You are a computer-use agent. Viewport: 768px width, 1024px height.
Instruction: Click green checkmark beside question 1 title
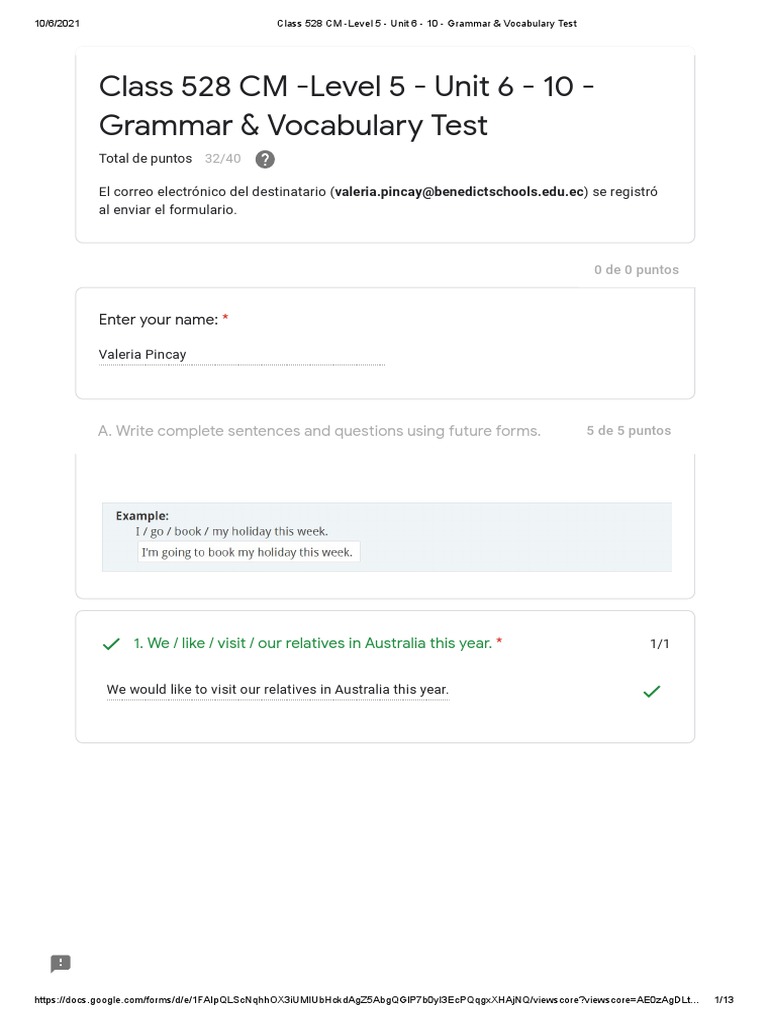[112, 644]
